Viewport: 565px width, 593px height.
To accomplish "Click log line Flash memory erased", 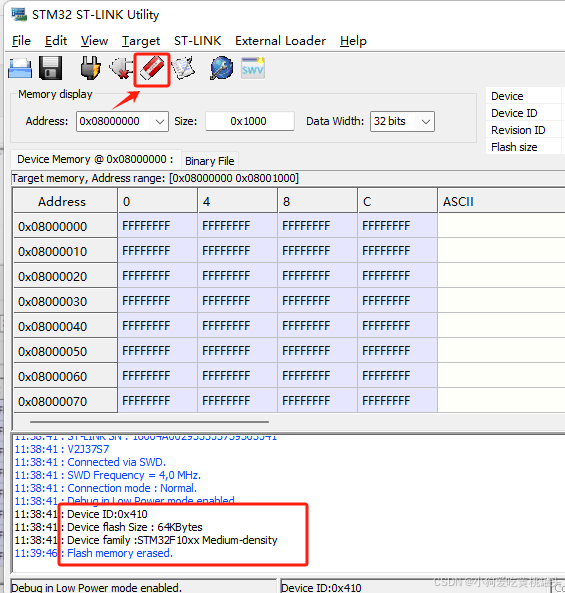I will click(x=93, y=553).
